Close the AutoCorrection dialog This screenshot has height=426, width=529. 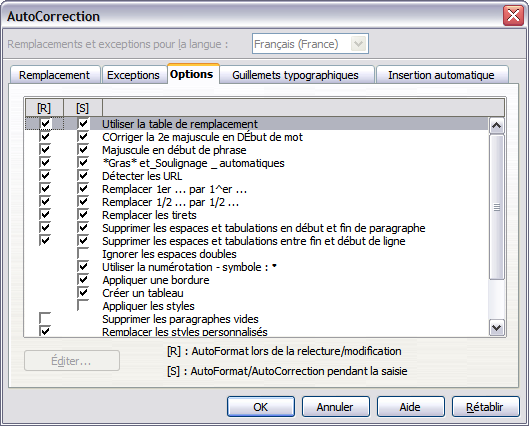(x=513, y=16)
